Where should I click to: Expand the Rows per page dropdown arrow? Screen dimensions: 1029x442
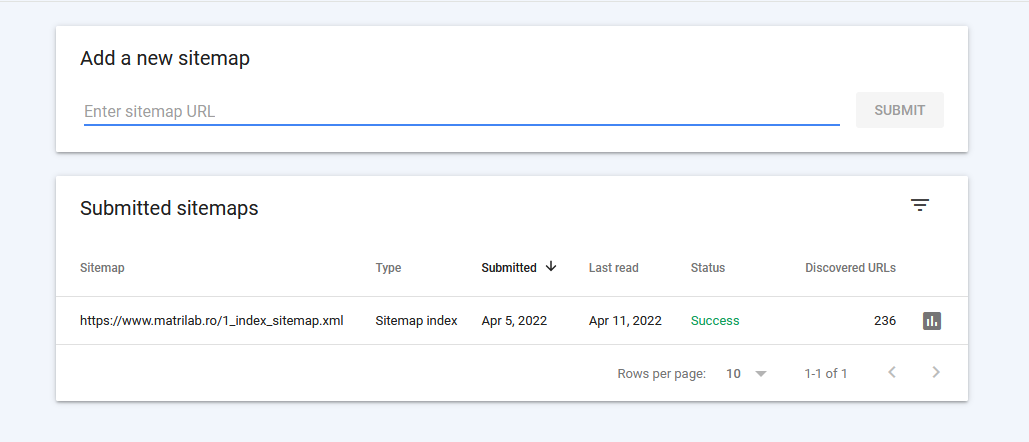point(761,374)
